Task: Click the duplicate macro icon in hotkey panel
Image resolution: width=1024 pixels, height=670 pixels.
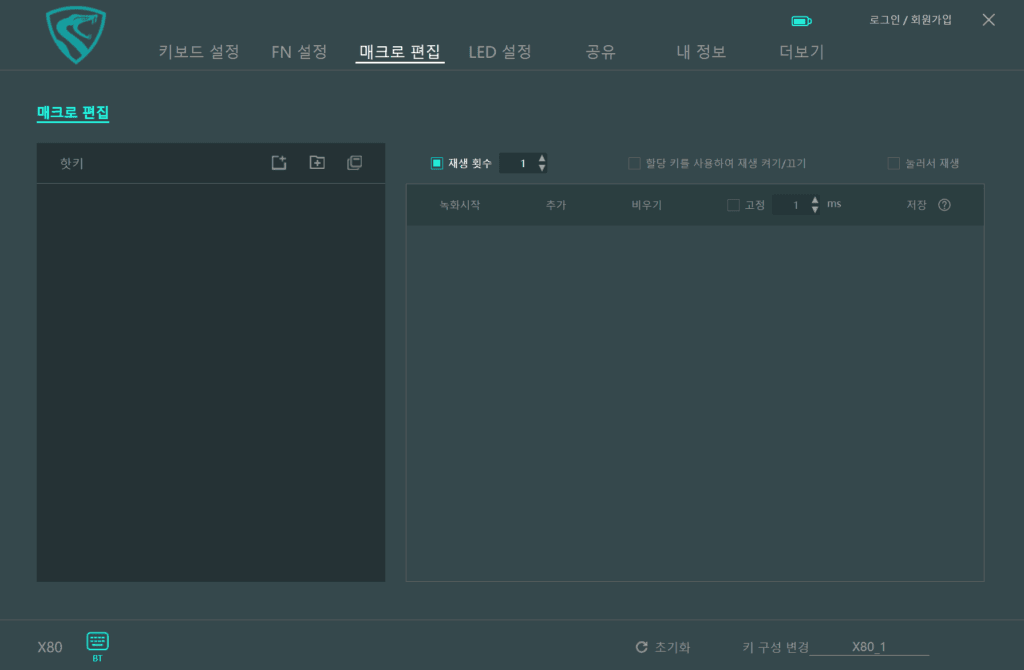Action: coord(354,163)
